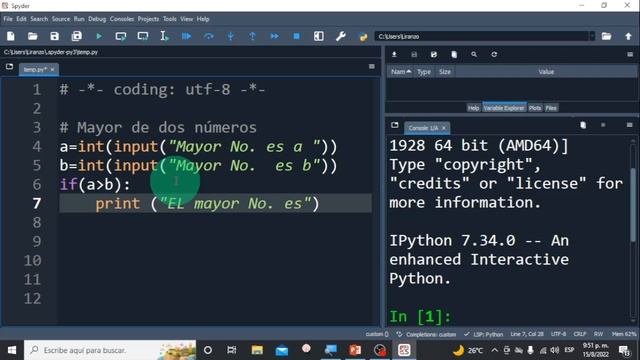Open the working directory dropdown
This screenshot has width=640, height=360.
[x=592, y=36]
